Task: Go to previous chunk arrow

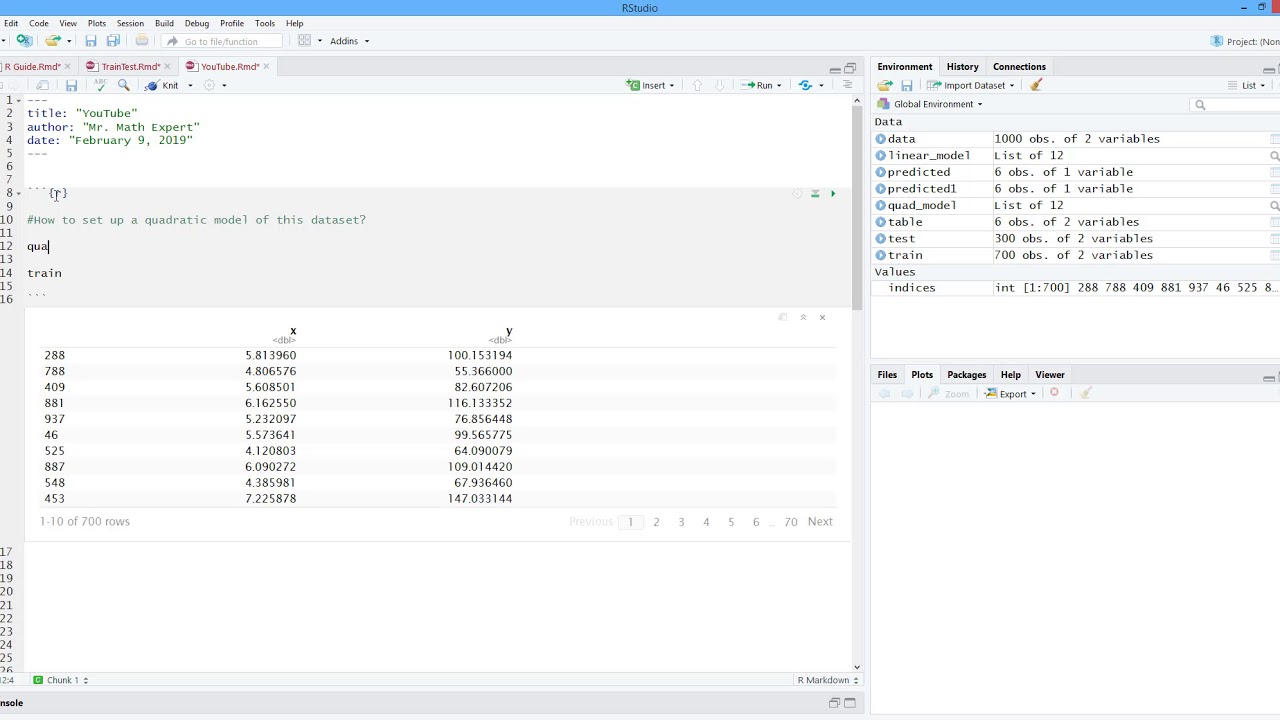Action: [698, 85]
